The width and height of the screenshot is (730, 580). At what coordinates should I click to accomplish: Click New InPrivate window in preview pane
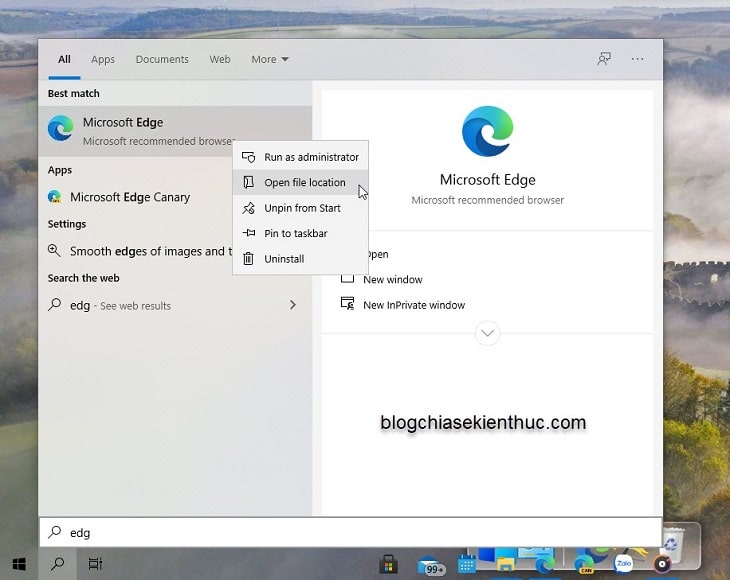[x=414, y=305]
